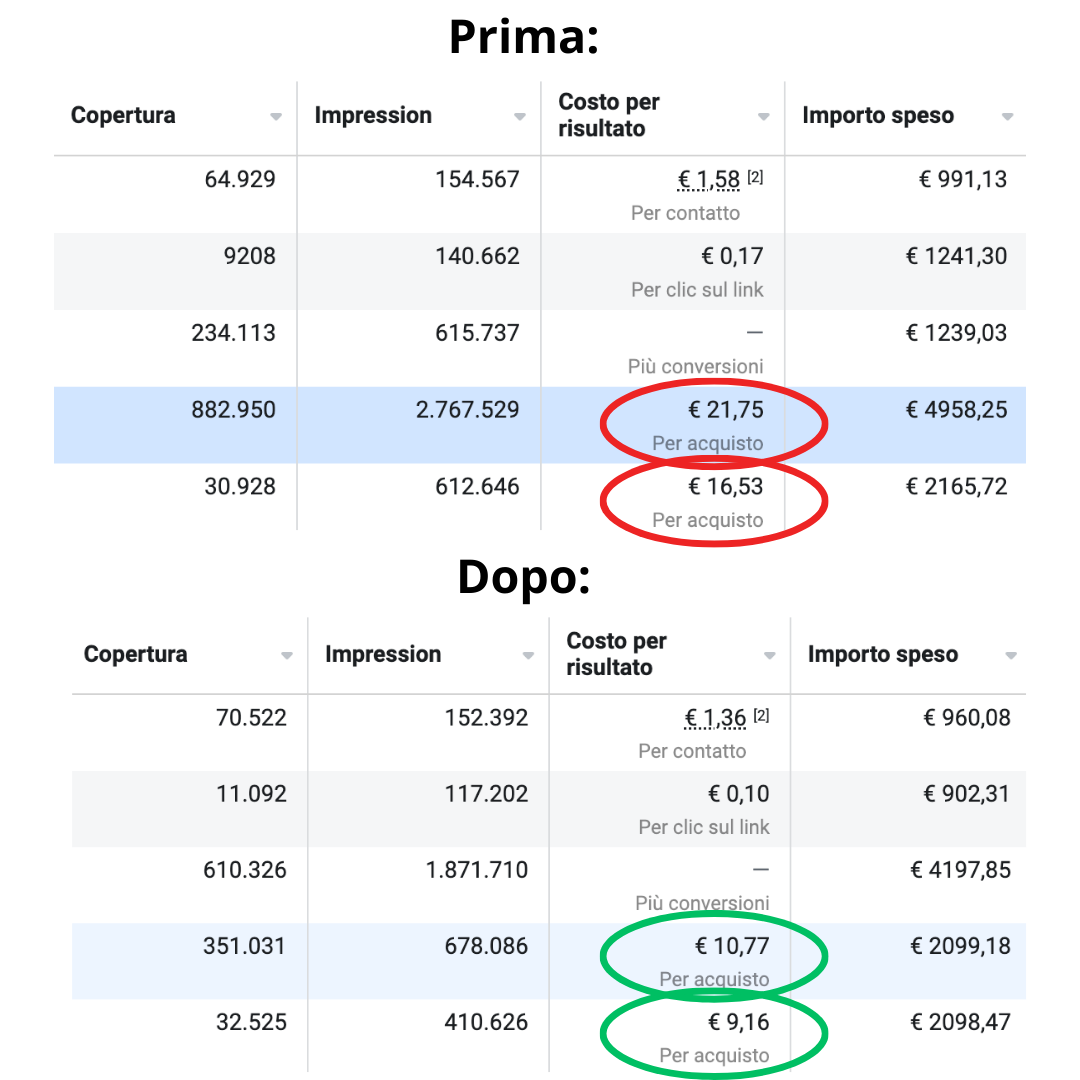Open footnote [2] next to € 1,58
This screenshot has height=1080, width=1080.
click(756, 177)
